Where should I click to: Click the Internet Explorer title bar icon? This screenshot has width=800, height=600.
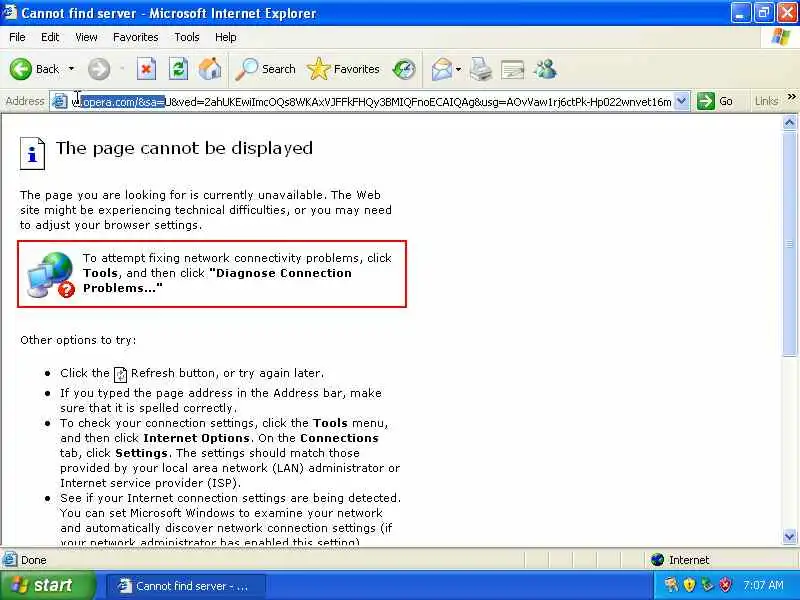click(x=9, y=12)
